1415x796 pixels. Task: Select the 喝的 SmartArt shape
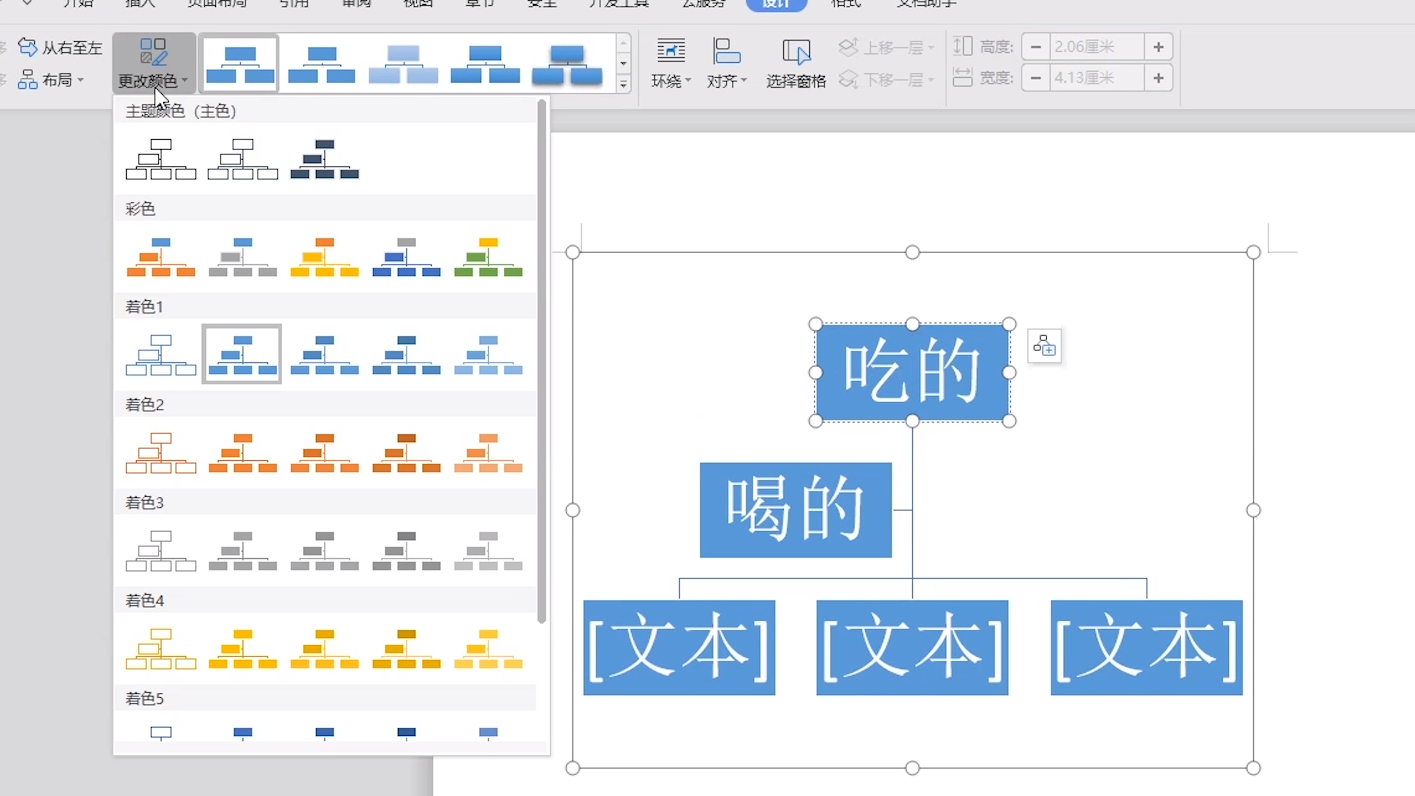pyautogui.click(x=795, y=510)
